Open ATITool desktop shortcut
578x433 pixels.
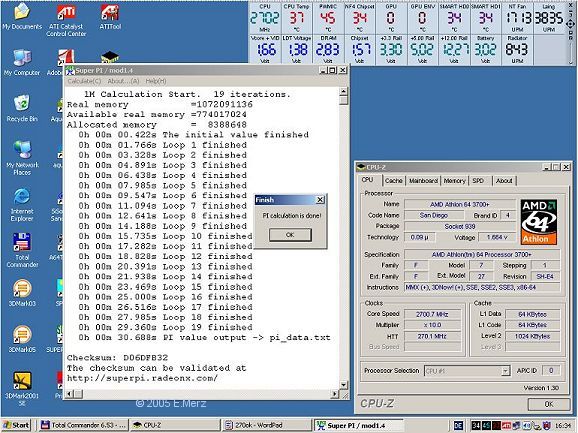tap(110, 17)
